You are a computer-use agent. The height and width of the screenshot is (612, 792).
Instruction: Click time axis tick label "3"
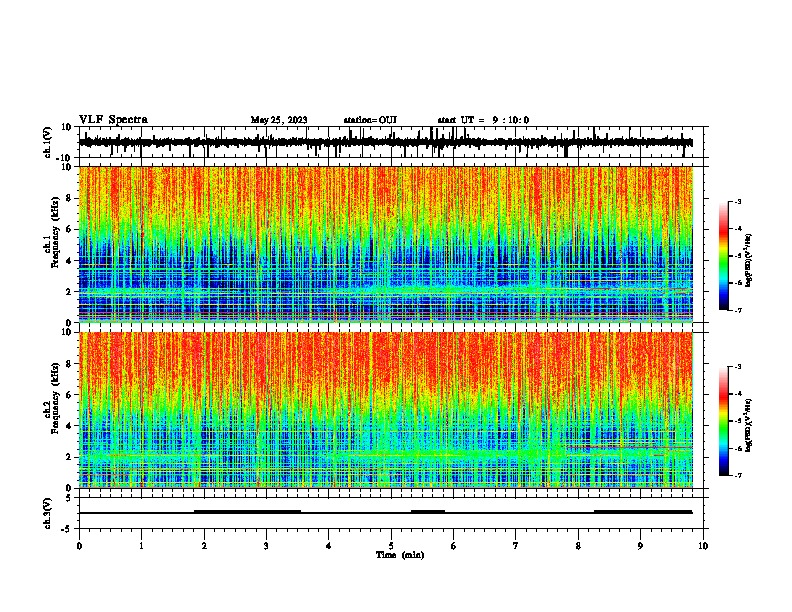coord(266,546)
